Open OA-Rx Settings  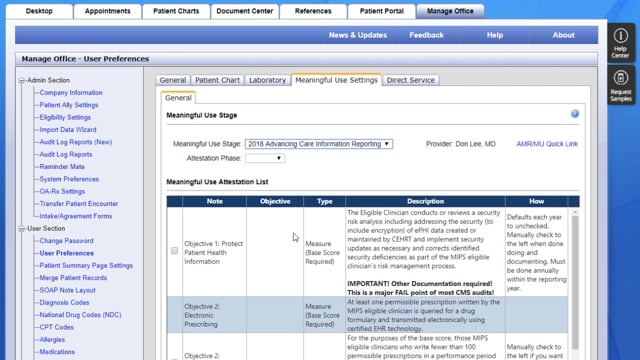(62, 191)
